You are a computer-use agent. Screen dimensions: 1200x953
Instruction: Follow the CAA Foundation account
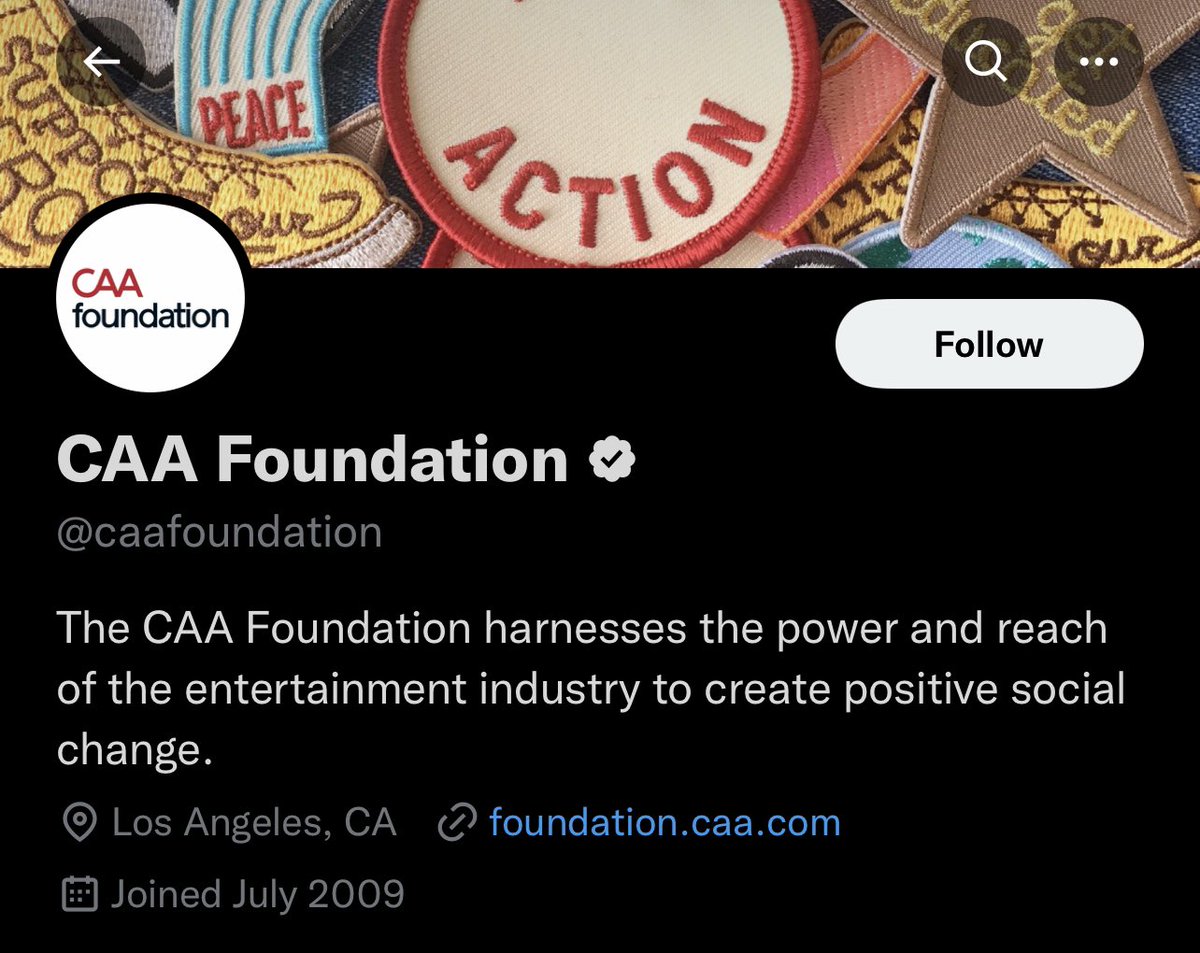click(988, 344)
